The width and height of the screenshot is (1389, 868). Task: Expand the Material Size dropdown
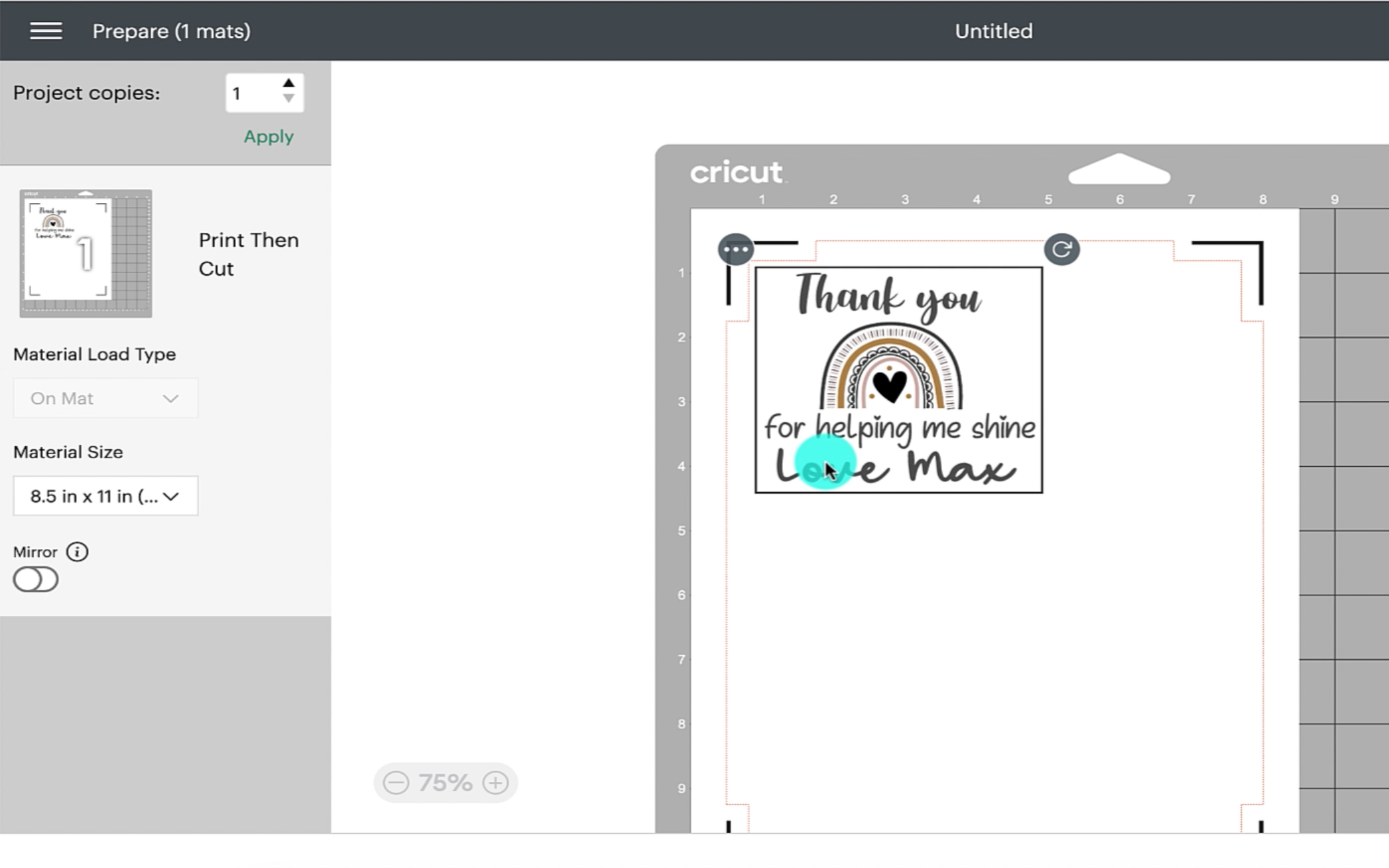click(105, 496)
